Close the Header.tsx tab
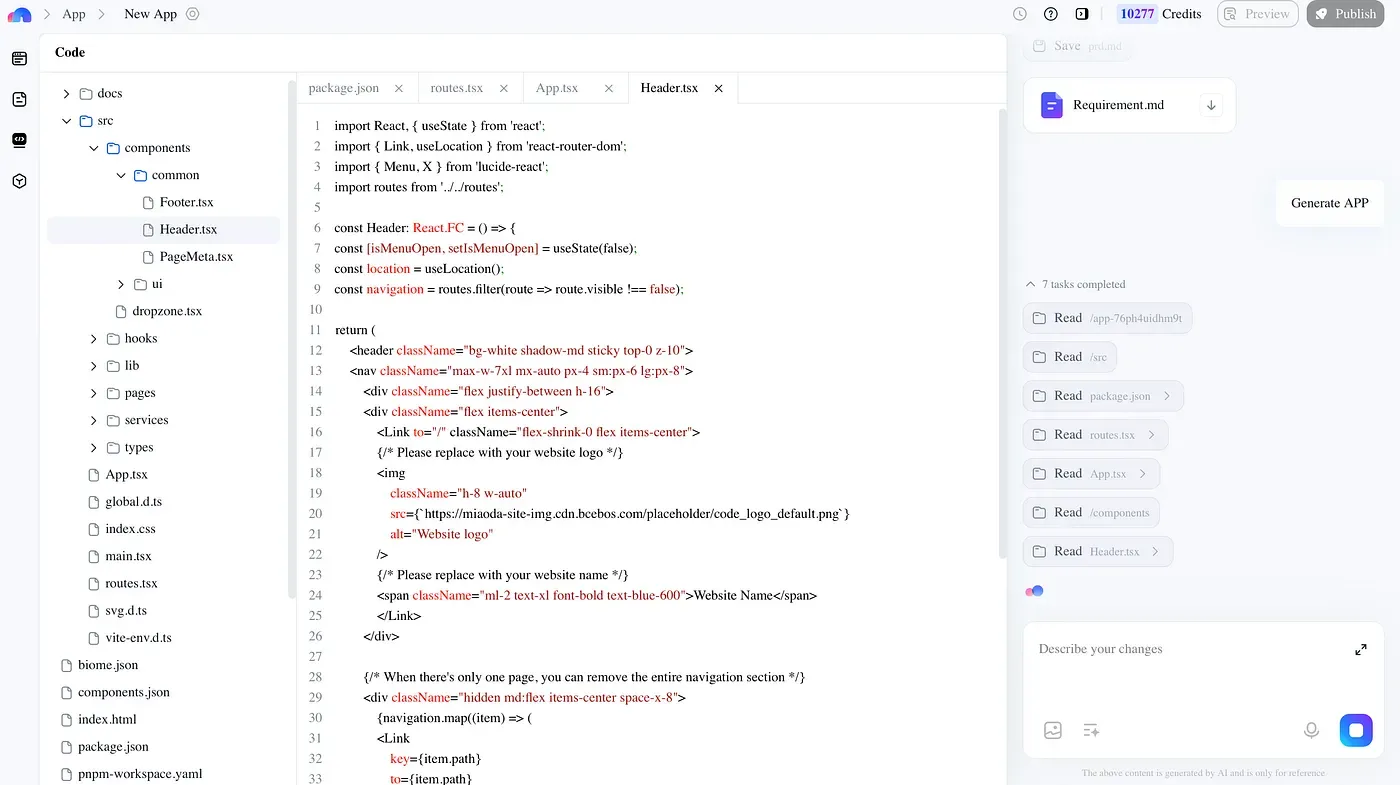The image size is (1400, 785). pos(718,88)
